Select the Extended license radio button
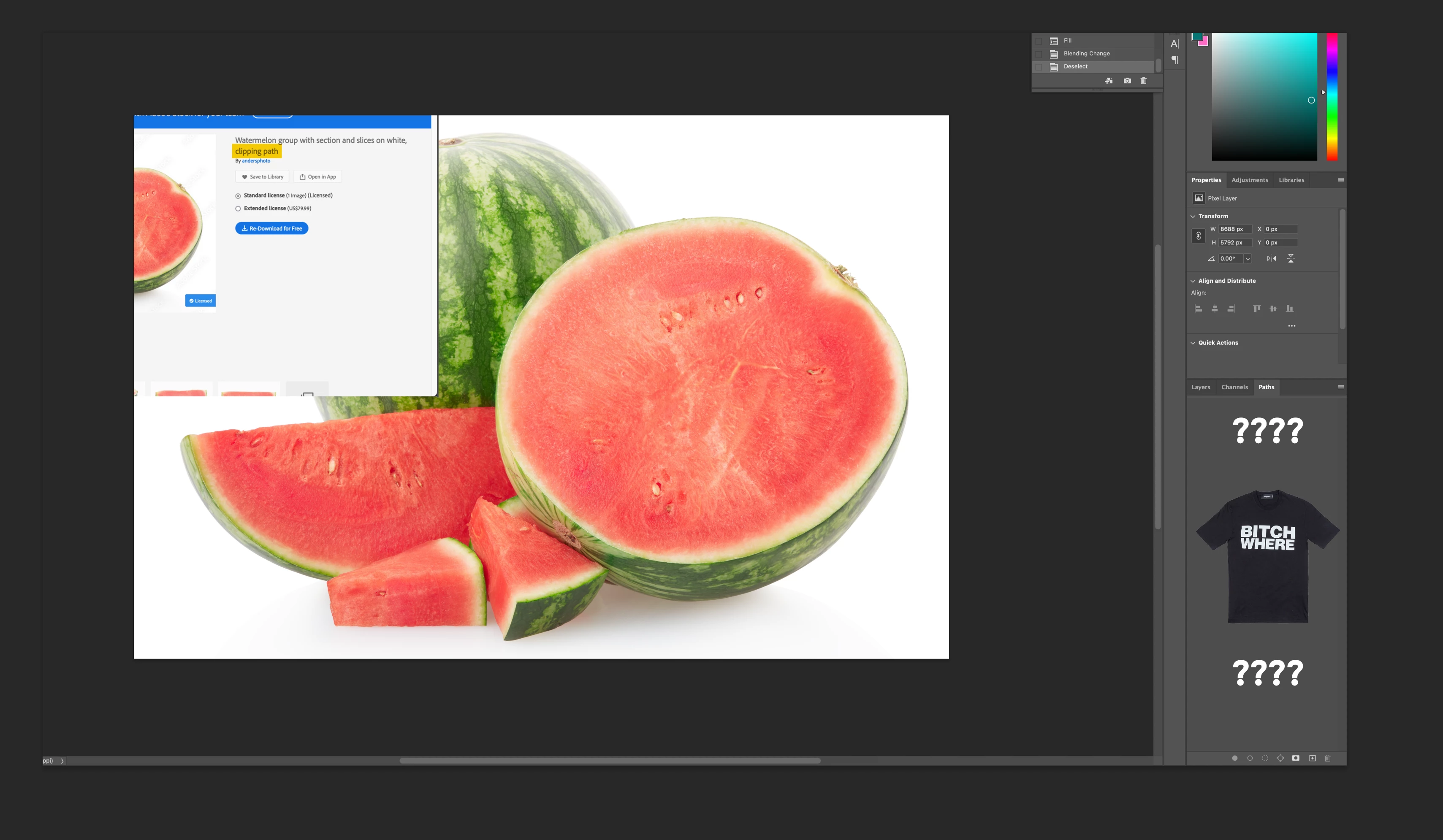The width and height of the screenshot is (1443, 840). tap(238, 209)
